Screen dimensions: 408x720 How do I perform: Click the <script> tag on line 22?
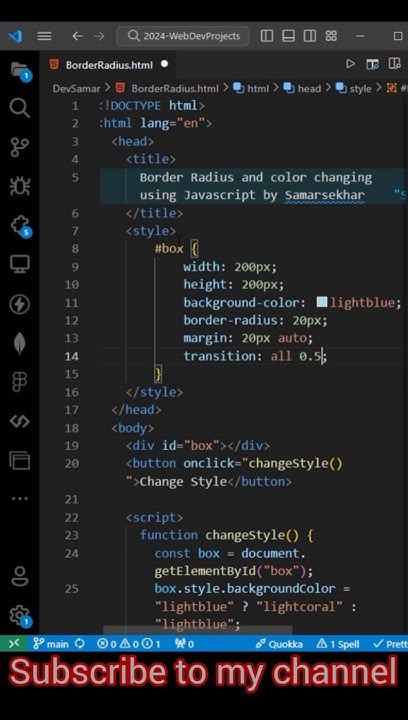click(154, 518)
